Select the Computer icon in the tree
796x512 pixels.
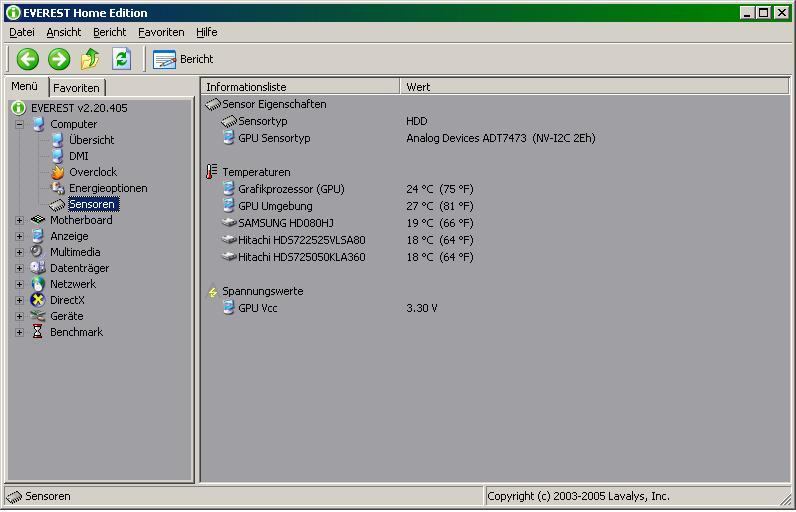[x=38, y=124]
